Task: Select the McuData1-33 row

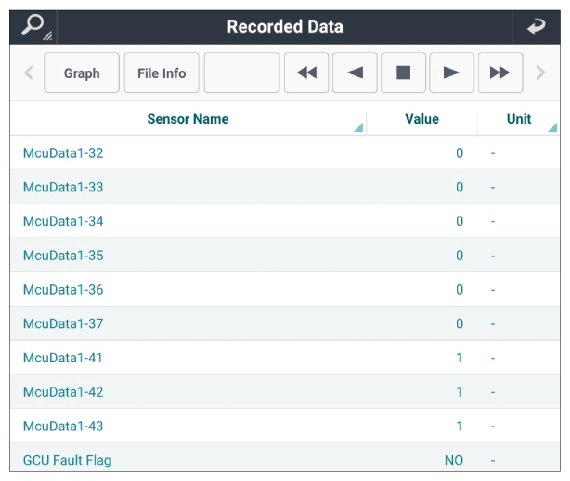Action: click(x=285, y=187)
